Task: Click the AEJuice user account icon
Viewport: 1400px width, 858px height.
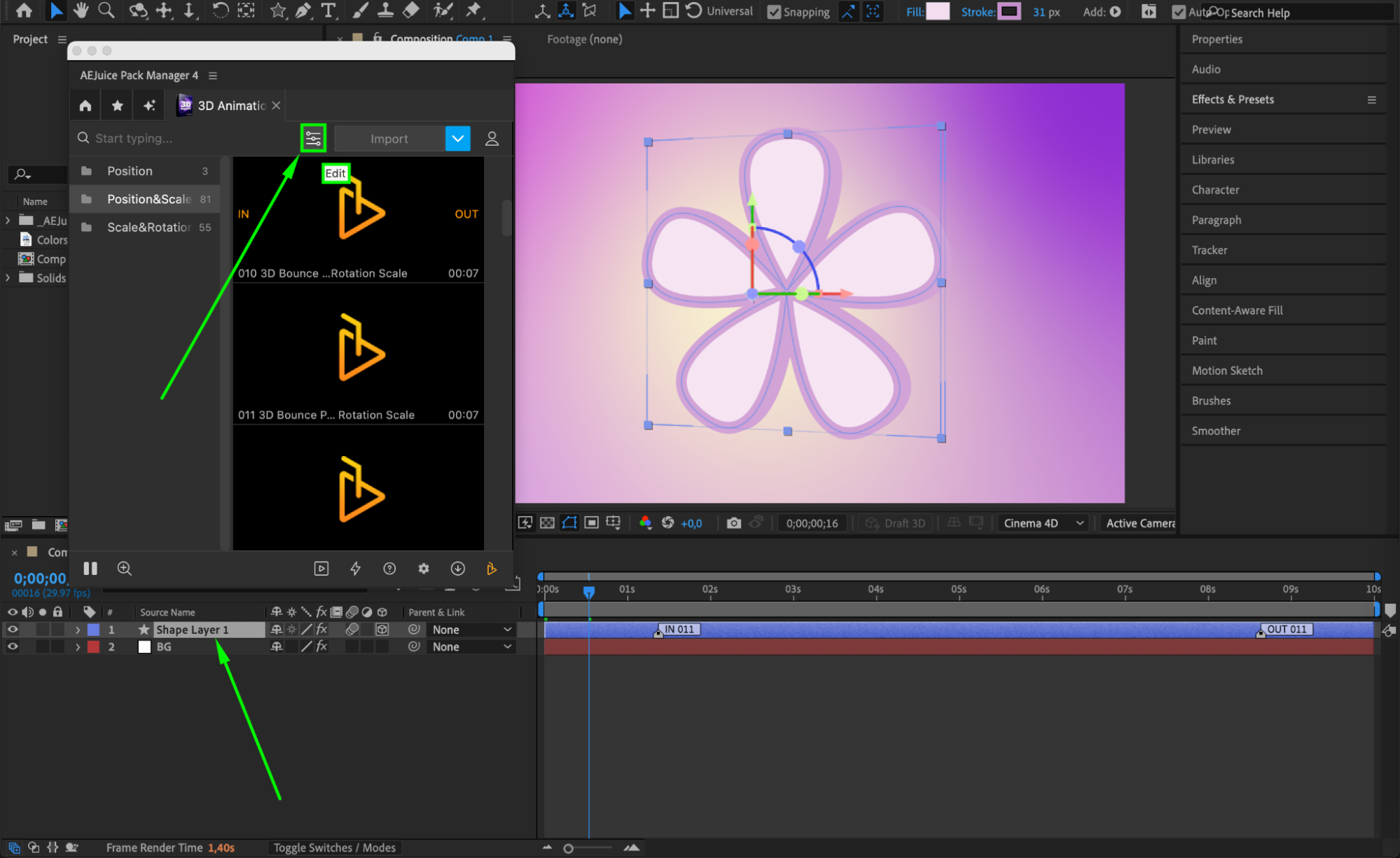Action: pos(492,139)
